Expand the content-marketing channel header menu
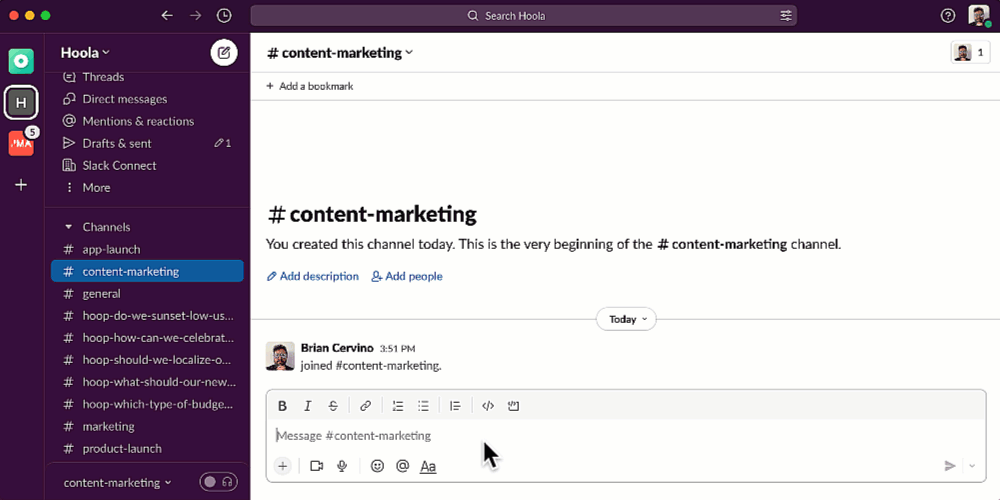 point(340,53)
